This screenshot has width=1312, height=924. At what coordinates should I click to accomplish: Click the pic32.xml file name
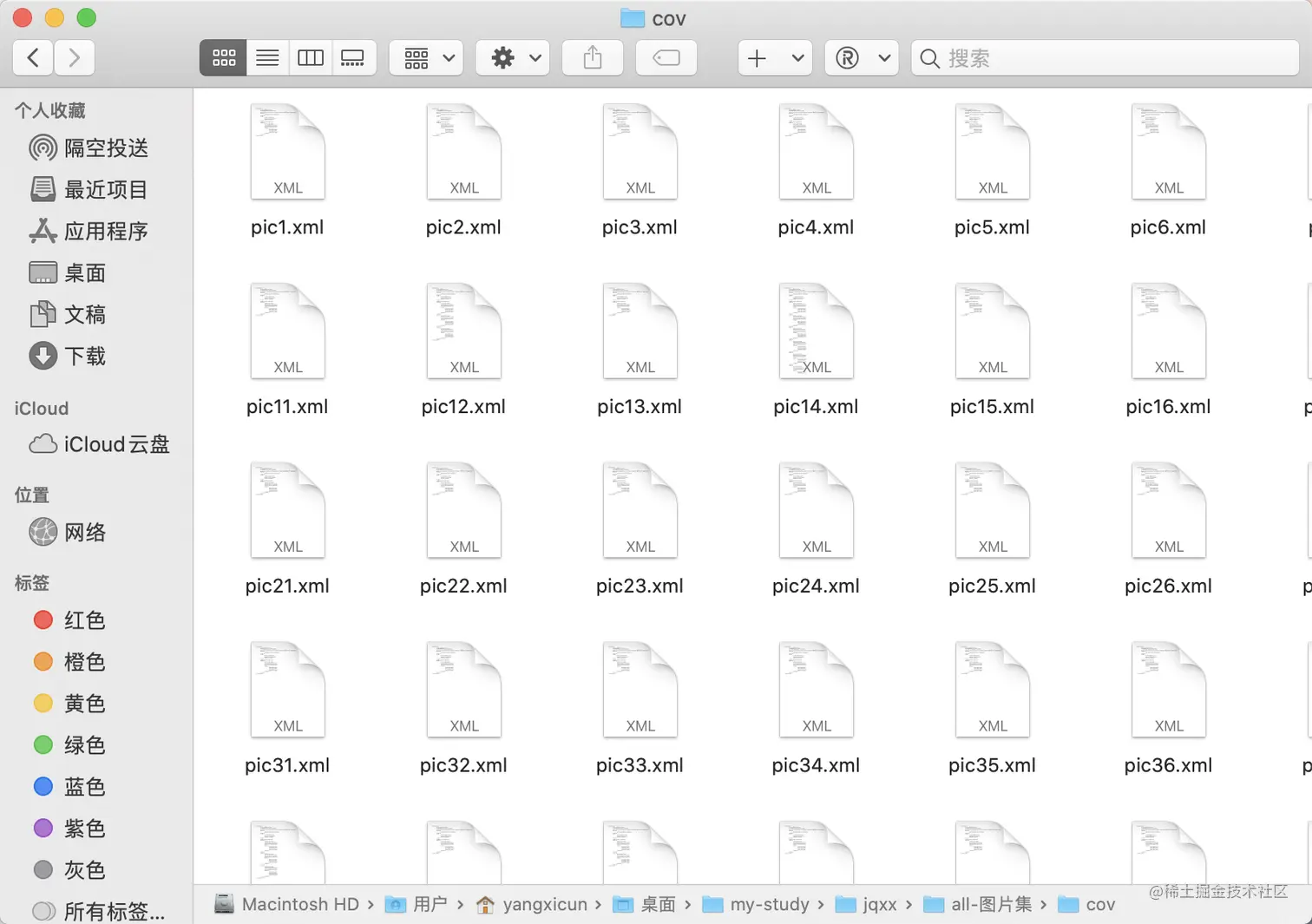pos(463,765)
